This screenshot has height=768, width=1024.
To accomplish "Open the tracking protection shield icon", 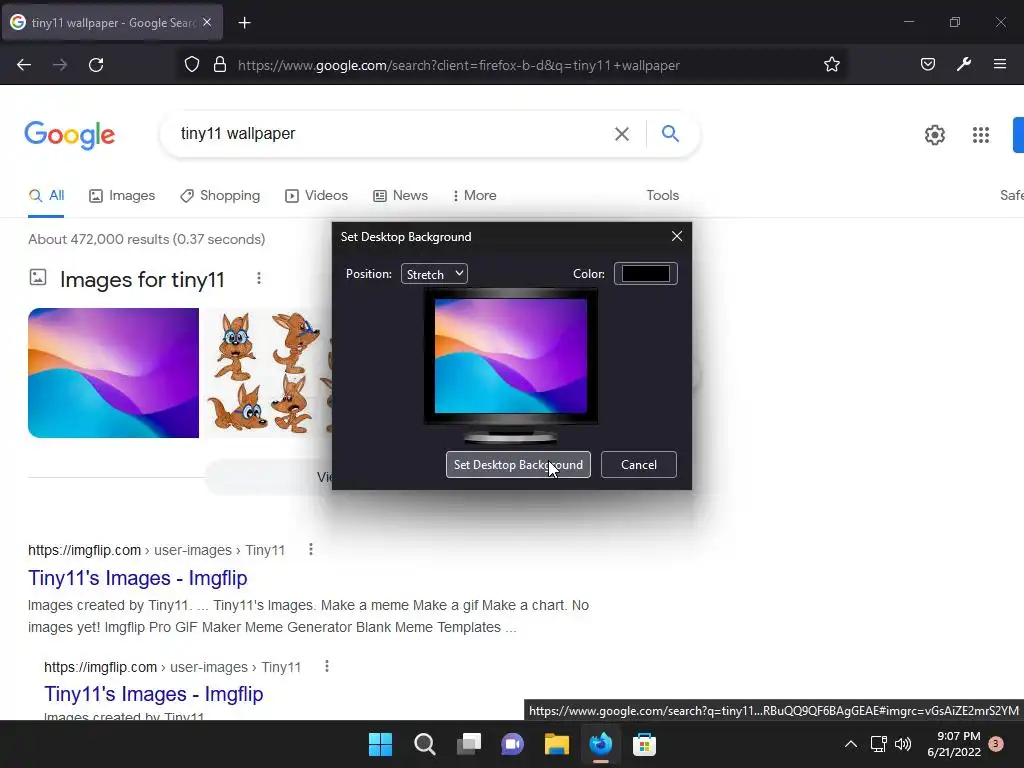I will 191,65.
